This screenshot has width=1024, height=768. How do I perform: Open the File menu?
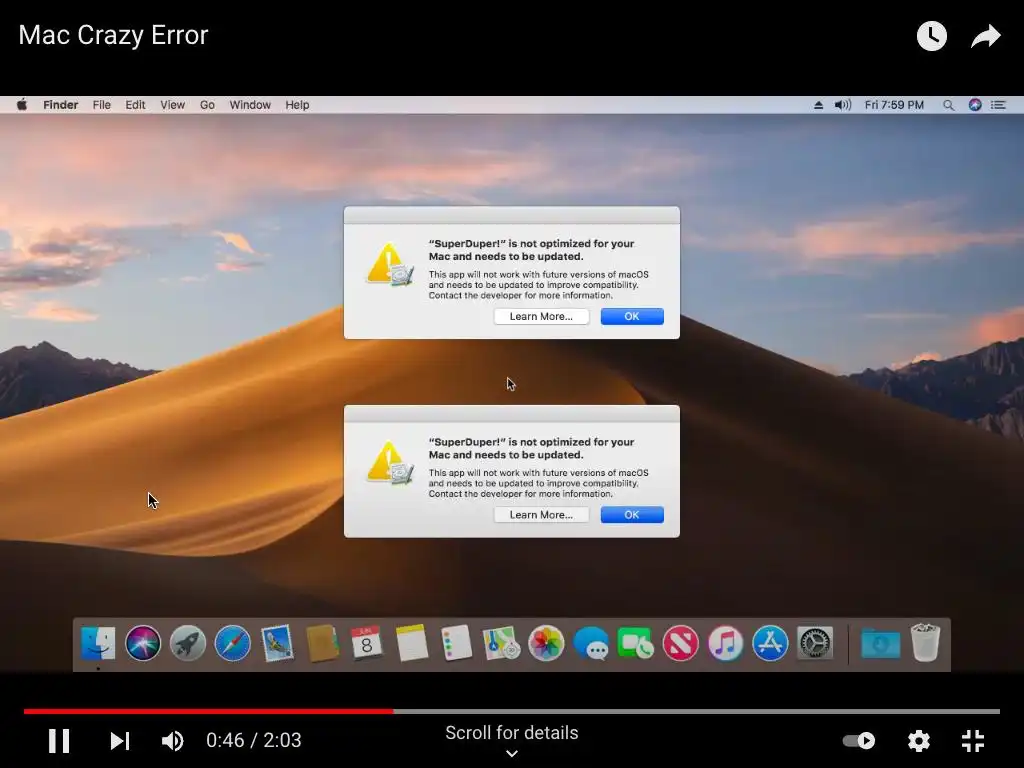tap(101, 104)
